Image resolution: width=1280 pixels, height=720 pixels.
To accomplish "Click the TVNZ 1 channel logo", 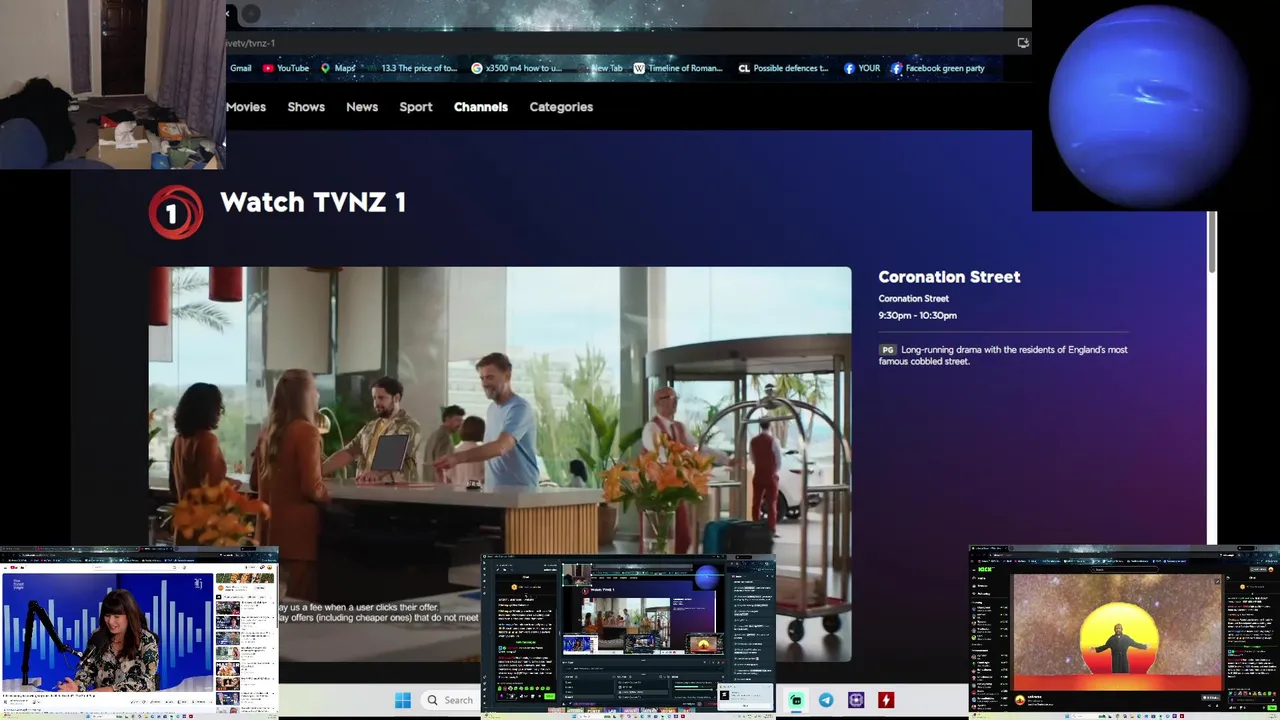I will [x=176, y=212].
